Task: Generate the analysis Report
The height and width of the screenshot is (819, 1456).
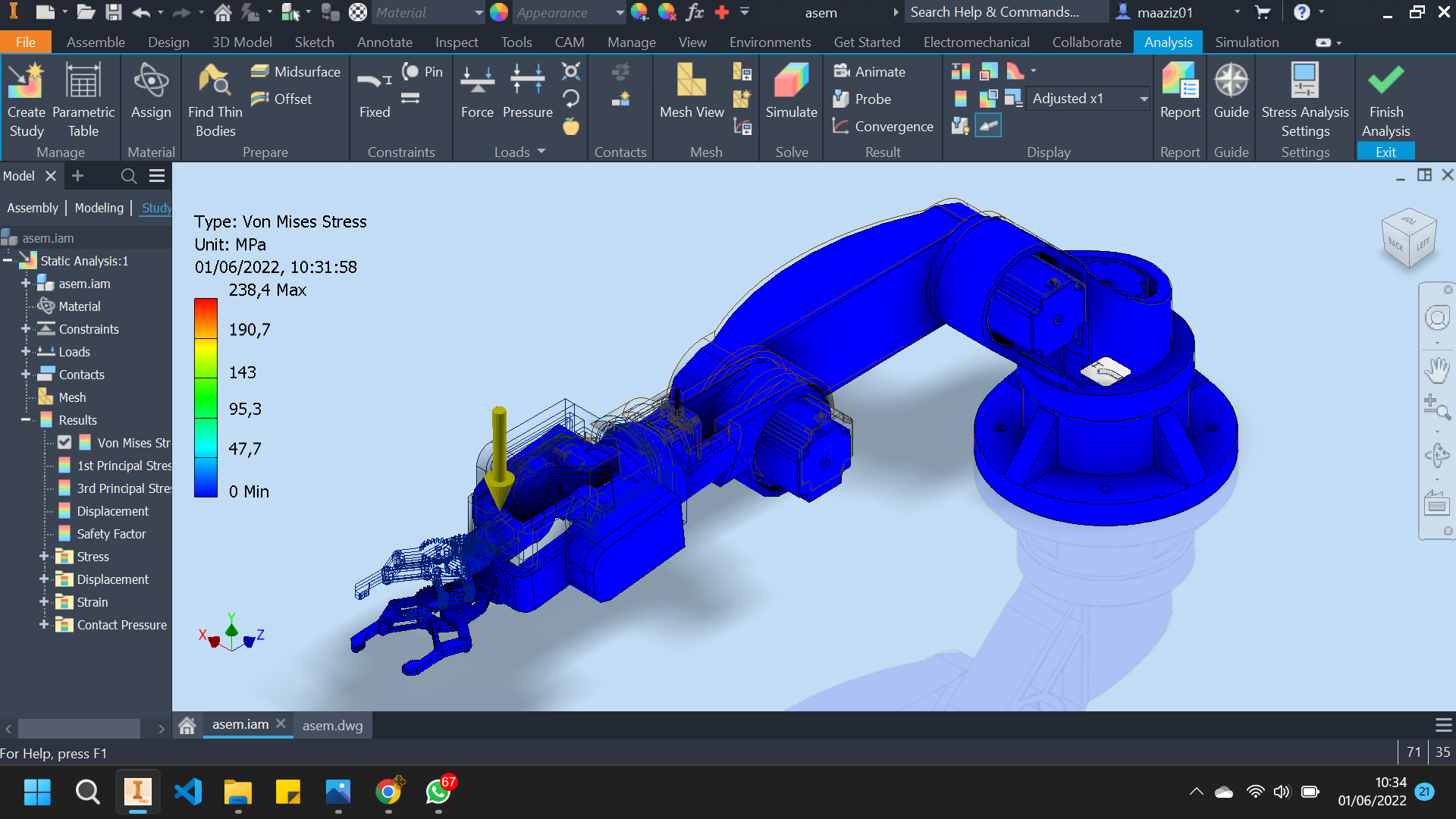Action: pos(1180,91)
